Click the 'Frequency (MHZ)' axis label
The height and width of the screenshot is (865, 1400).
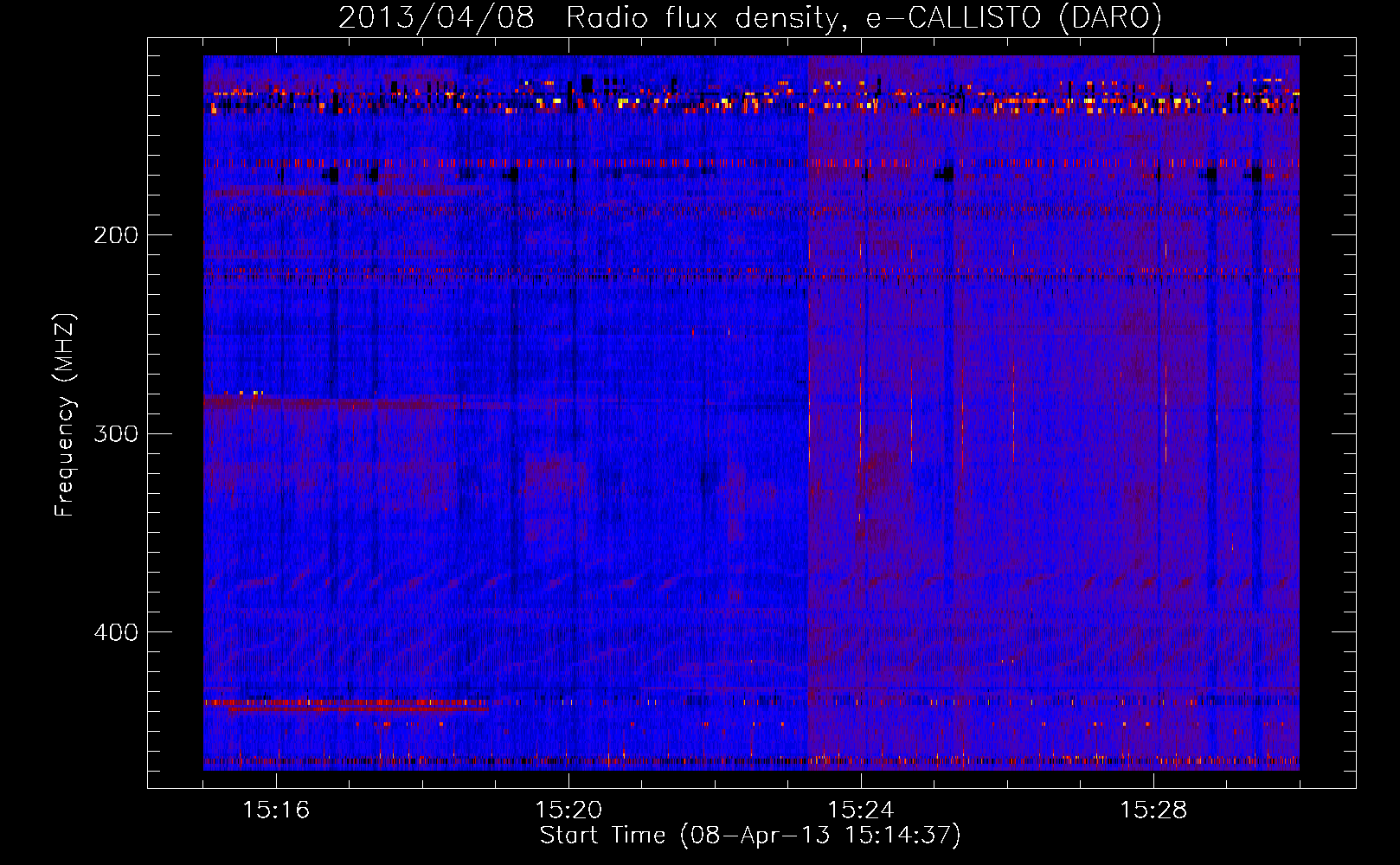65,414
